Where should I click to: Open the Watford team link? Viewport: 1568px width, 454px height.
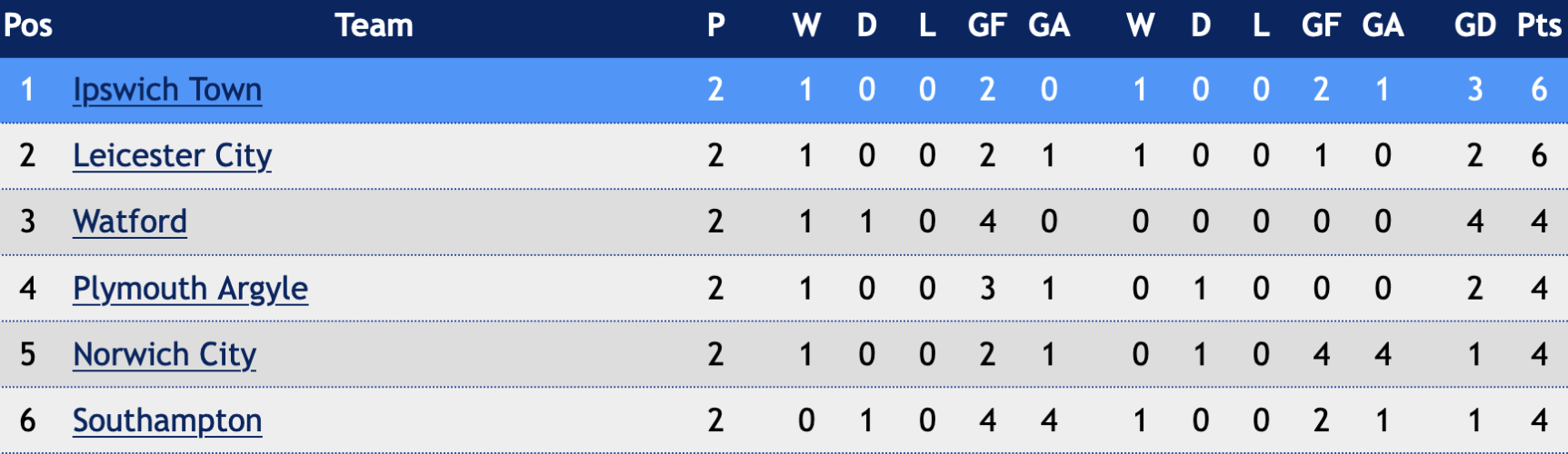130,222
